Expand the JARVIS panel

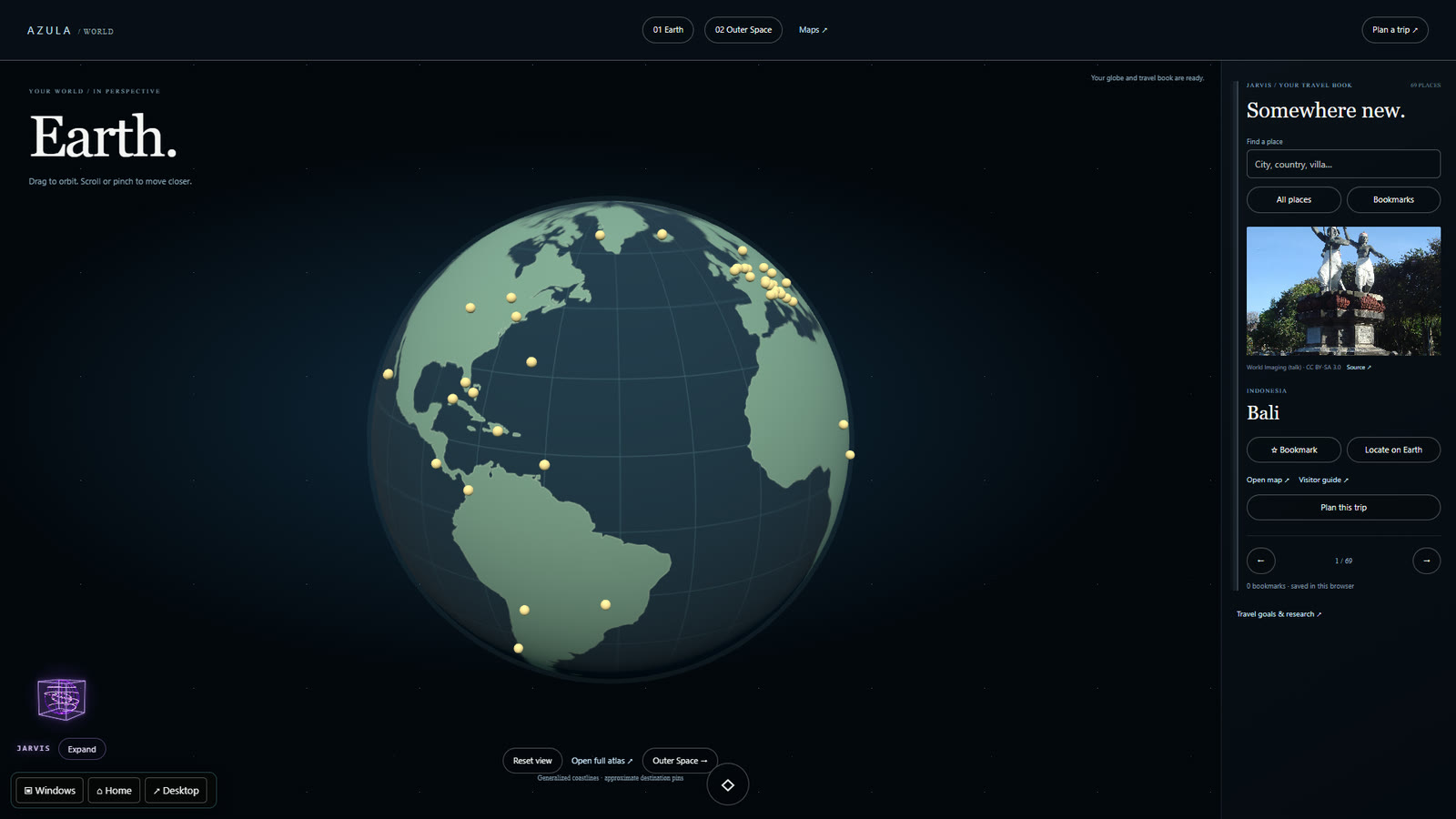click(x=82, y=749)
